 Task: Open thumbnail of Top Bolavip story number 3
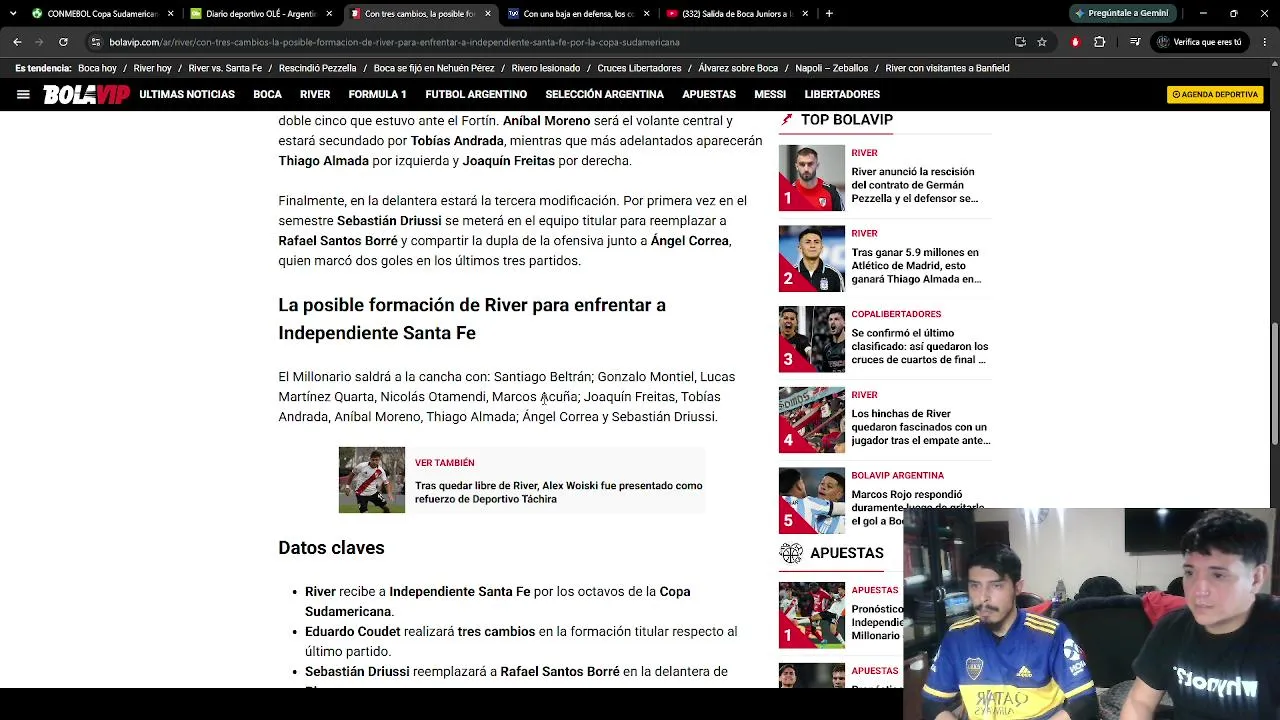(x=812, y=339)
